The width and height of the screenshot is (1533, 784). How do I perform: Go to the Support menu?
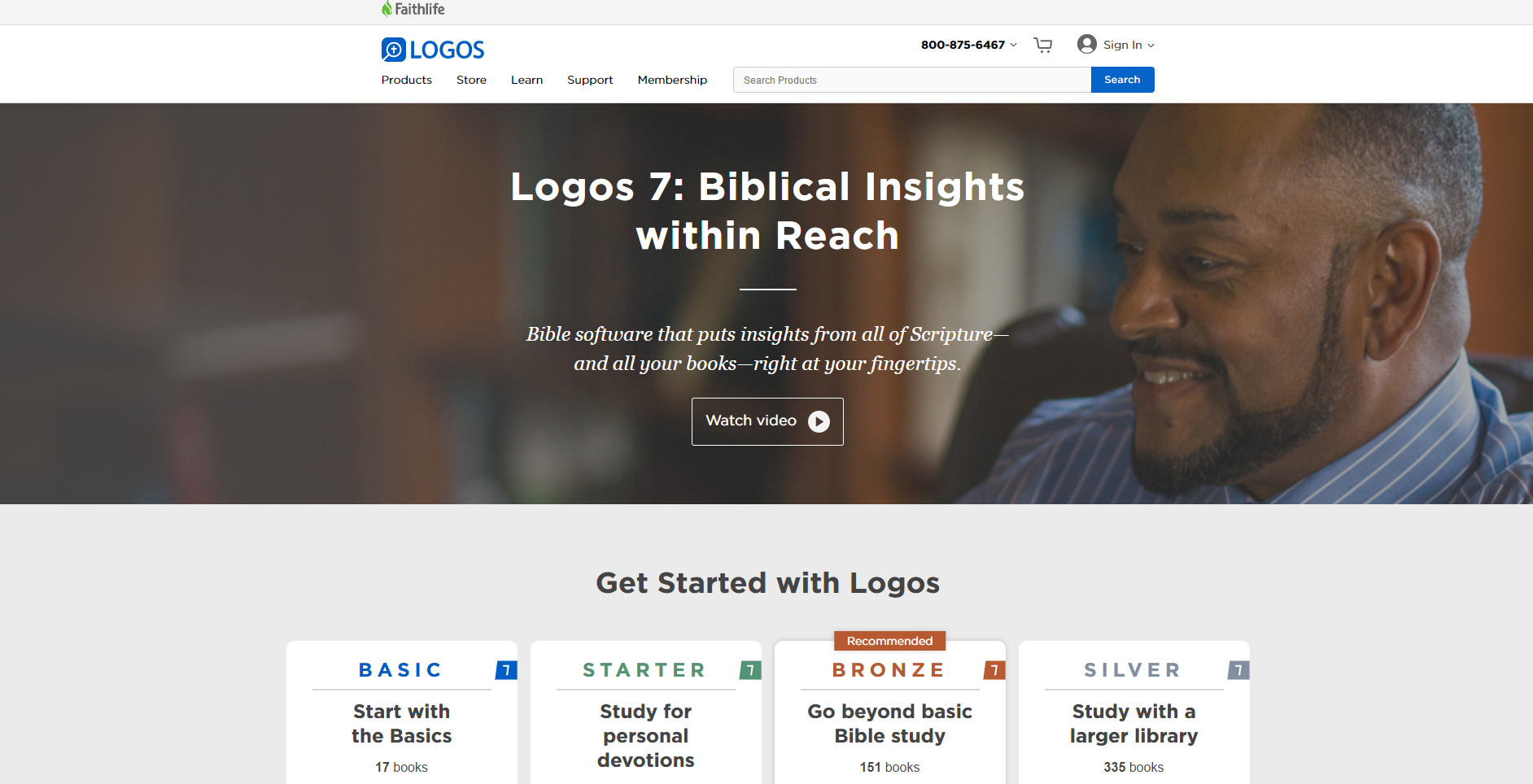pos(590,80)
